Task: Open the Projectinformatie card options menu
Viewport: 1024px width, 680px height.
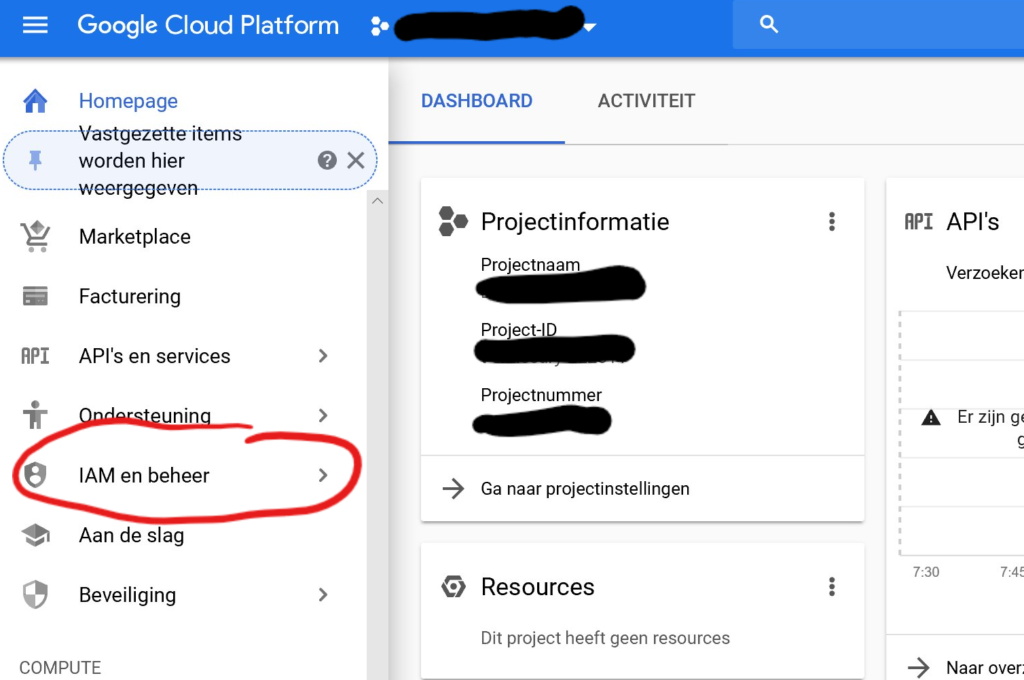Action: pyautogui.click(x=831, y=221)
